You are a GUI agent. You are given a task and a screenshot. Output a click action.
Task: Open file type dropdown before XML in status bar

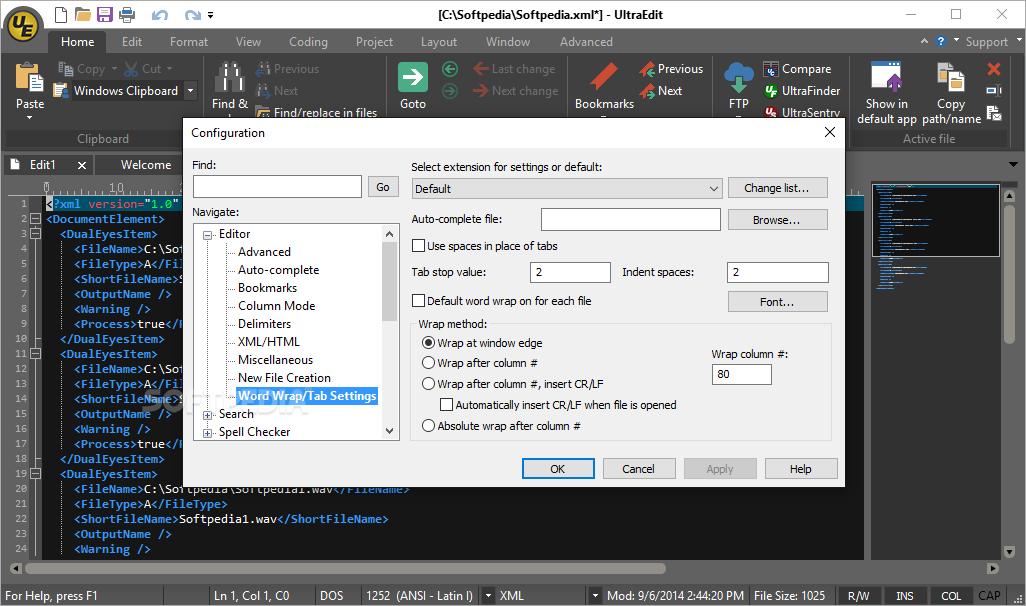point(488,596)
